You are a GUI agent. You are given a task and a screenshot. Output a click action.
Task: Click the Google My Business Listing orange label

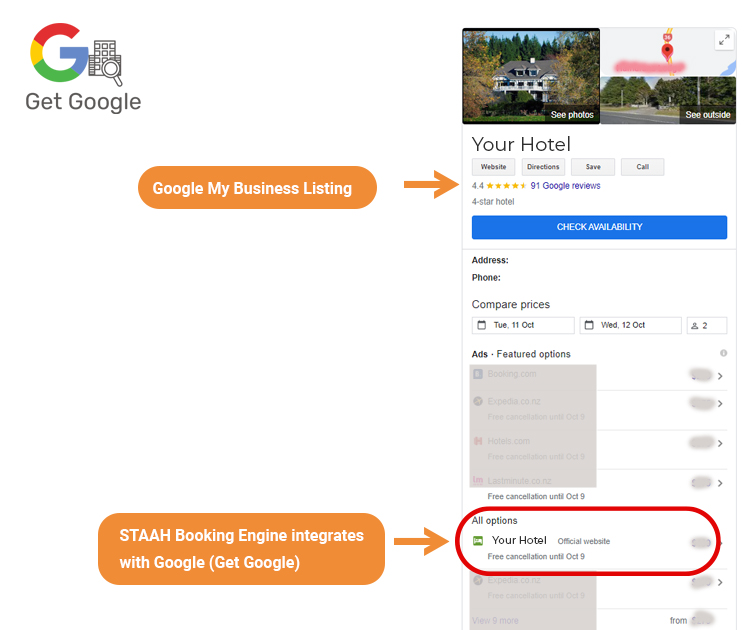(257, 188)
